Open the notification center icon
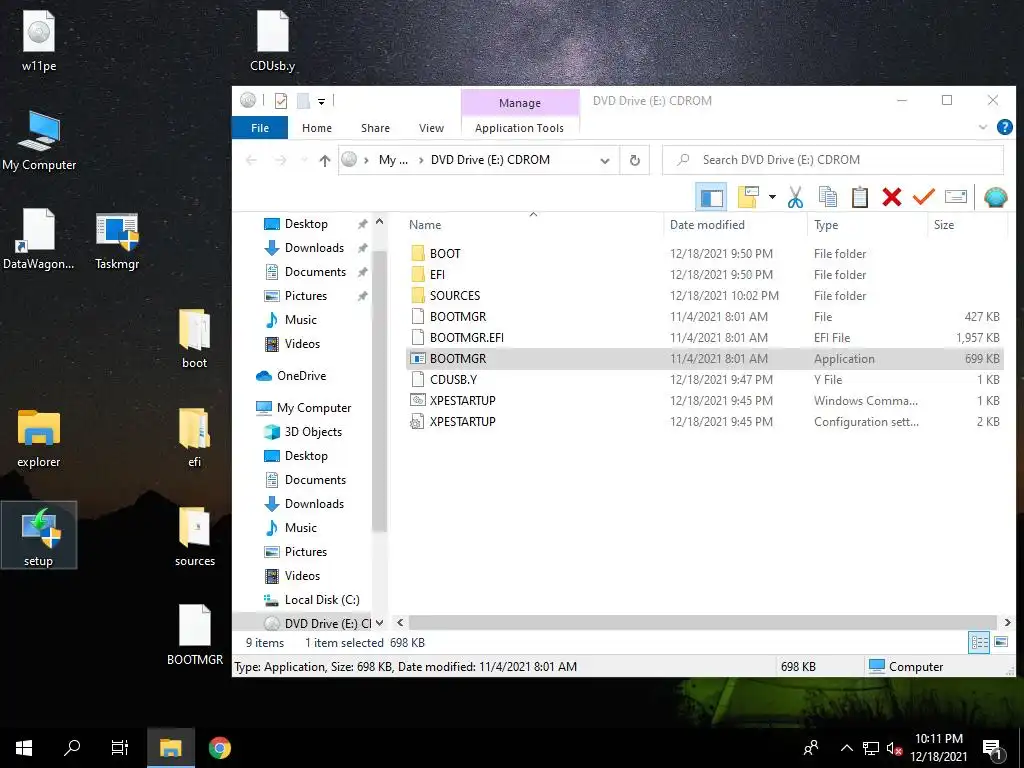The height and width of the screenshot is (768, 1024). [993, 749]
